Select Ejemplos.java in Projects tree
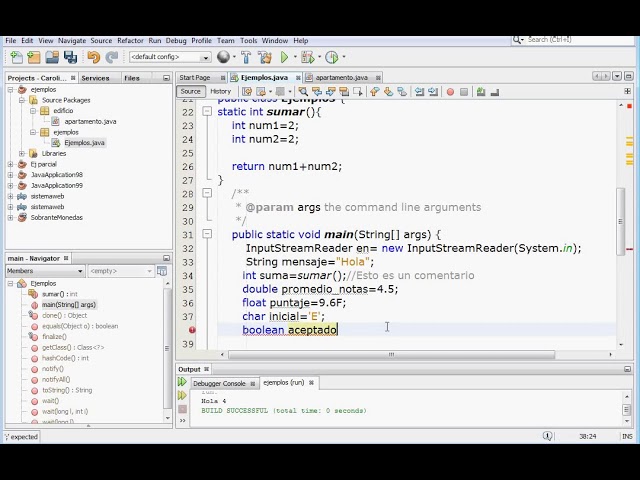640x480 pixels. [84, 143]
